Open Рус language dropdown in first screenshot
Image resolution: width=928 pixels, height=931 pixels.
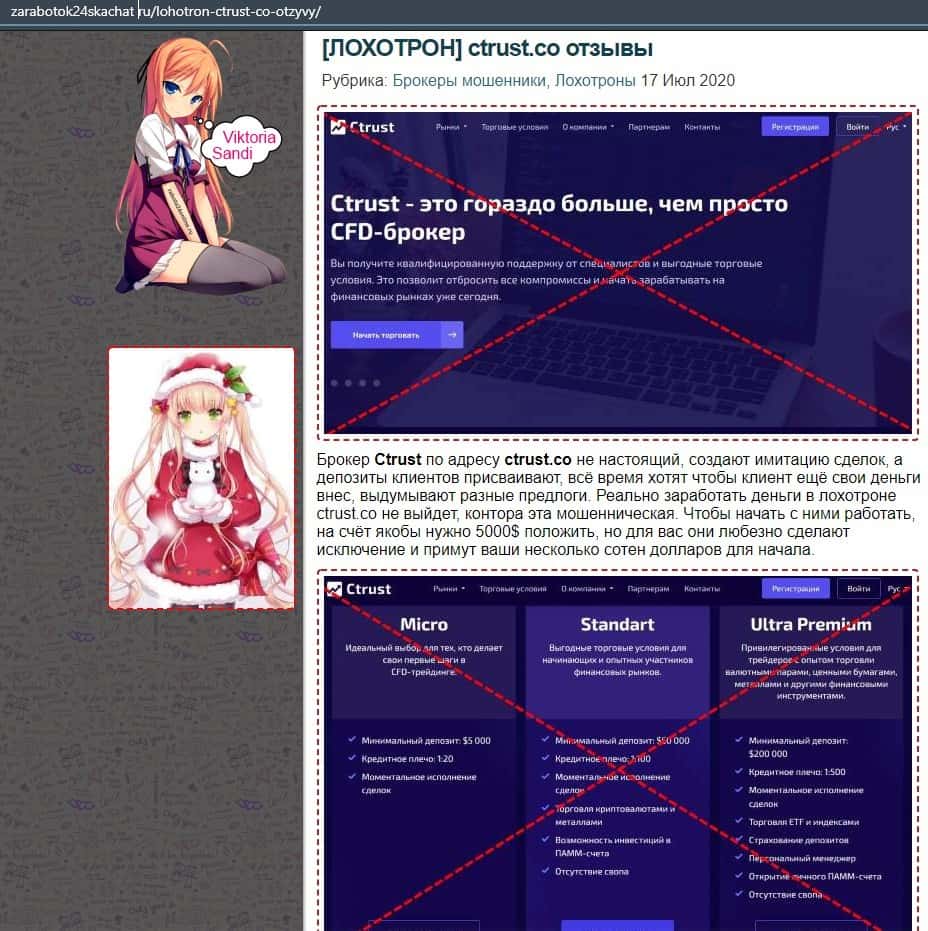click(896, 127)
